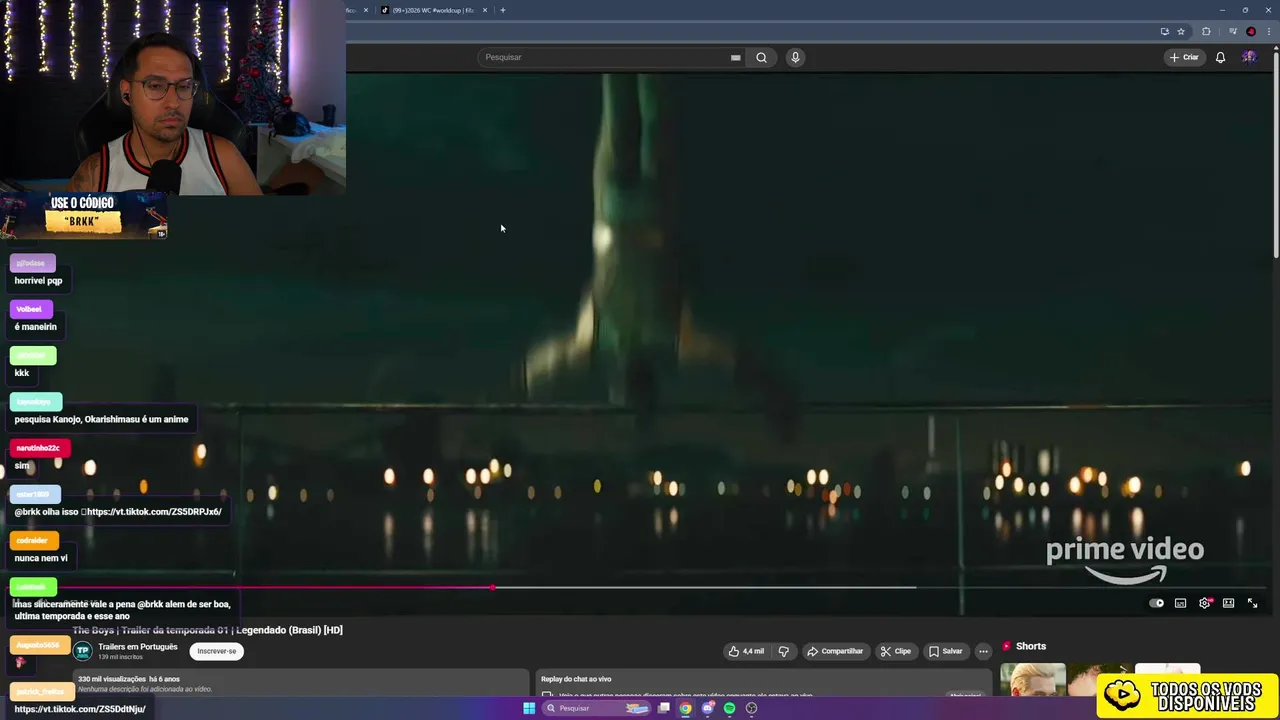1280x720 pixels.
Task: Click the chat message "é maneirin"
Action: 35,327
